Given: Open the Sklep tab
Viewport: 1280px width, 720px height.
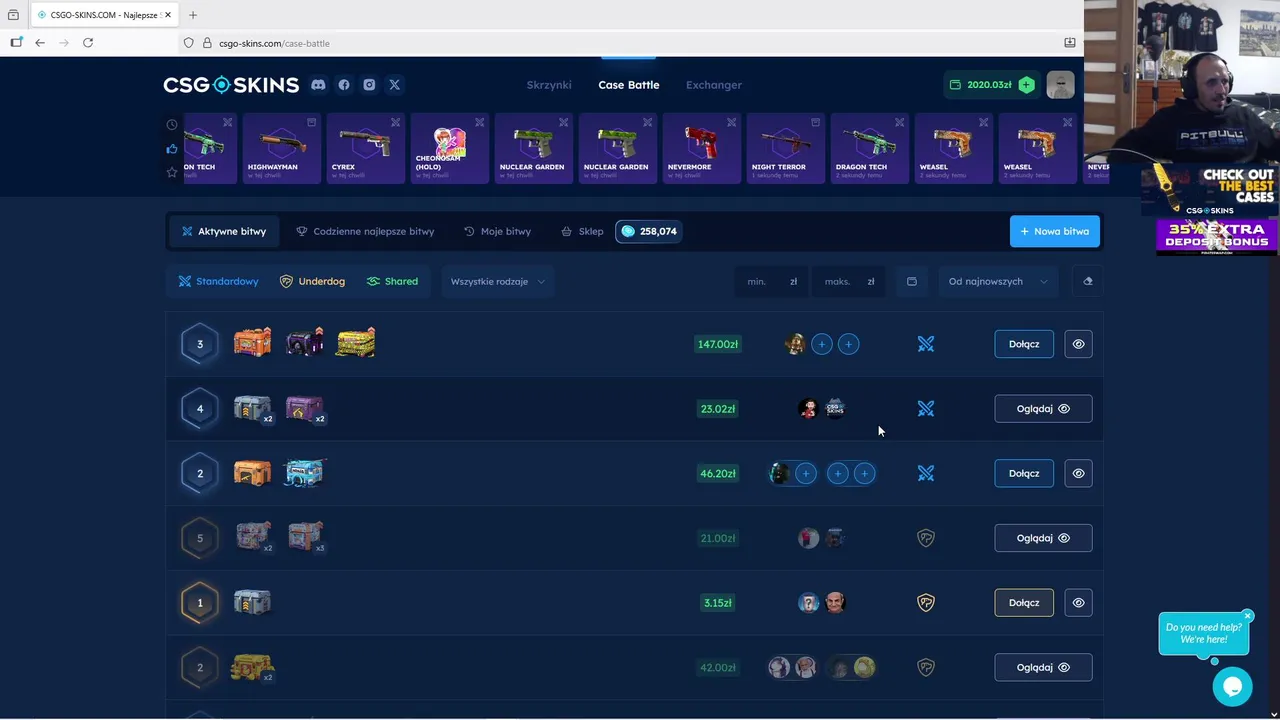Looking at the screenshot, I should [582, 231].
